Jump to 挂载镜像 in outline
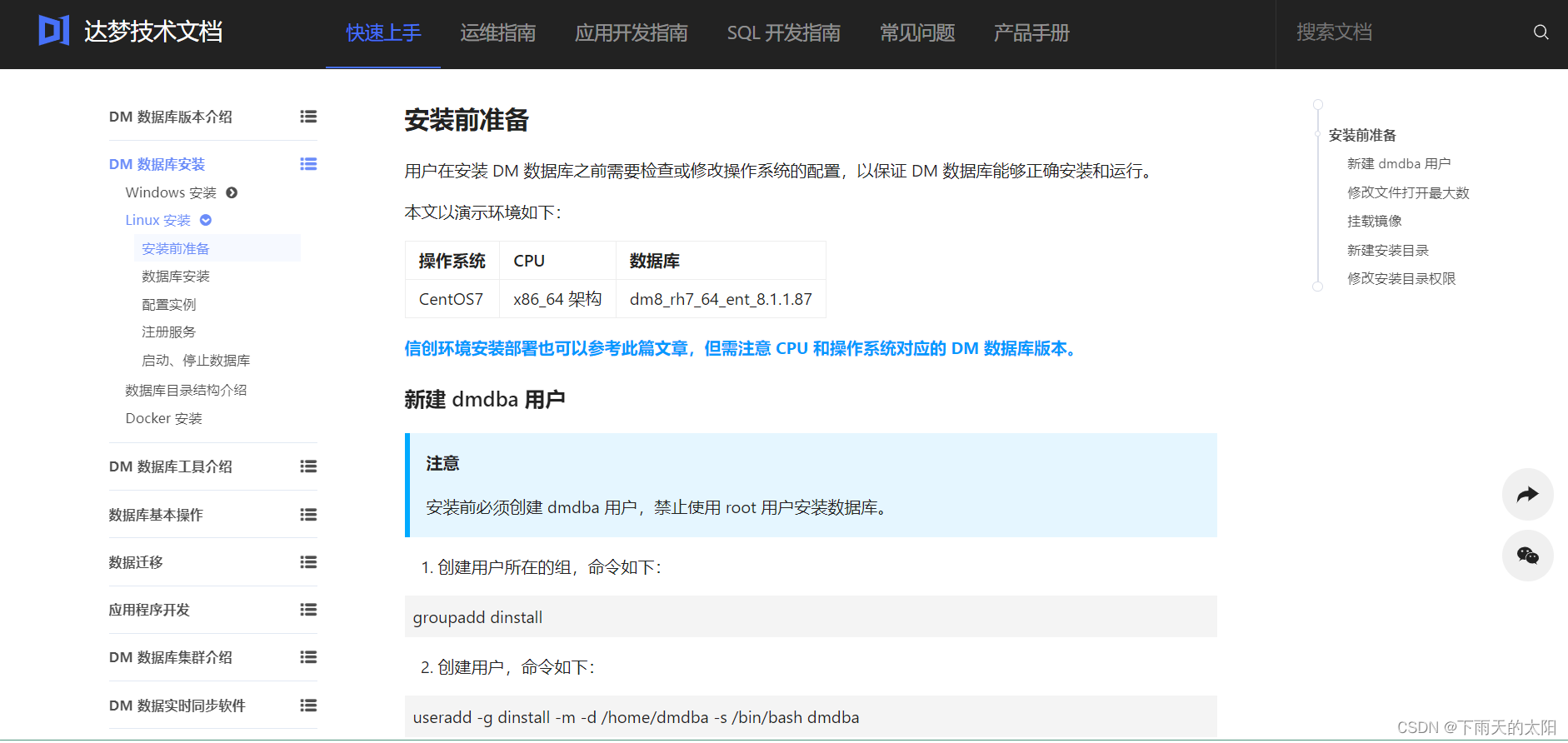Image resolution: width=1568 pixels, height=743 pixels. click(x=1375, y=221)
